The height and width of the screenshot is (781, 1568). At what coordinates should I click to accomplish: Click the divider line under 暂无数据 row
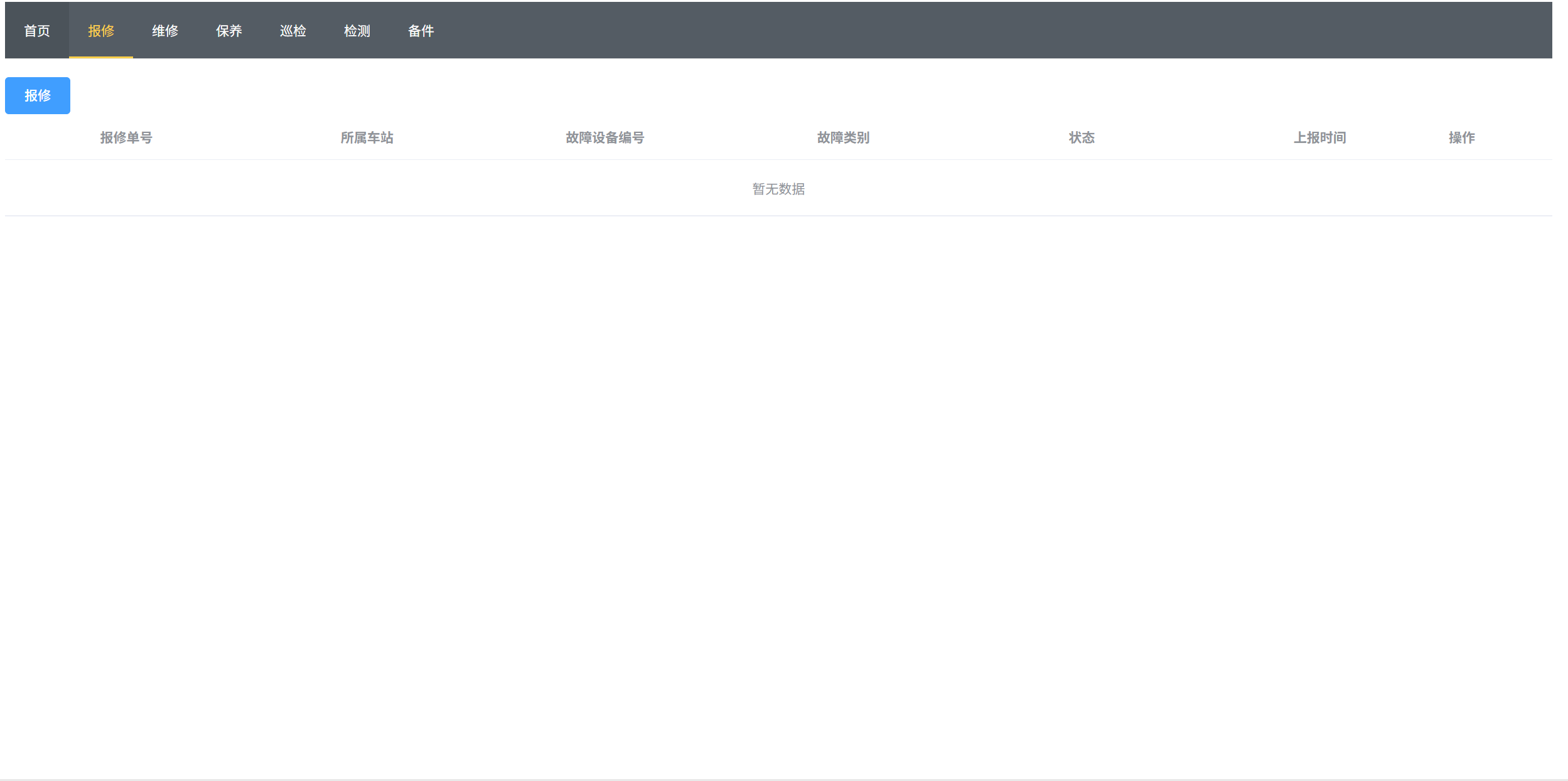click(778, 216)
